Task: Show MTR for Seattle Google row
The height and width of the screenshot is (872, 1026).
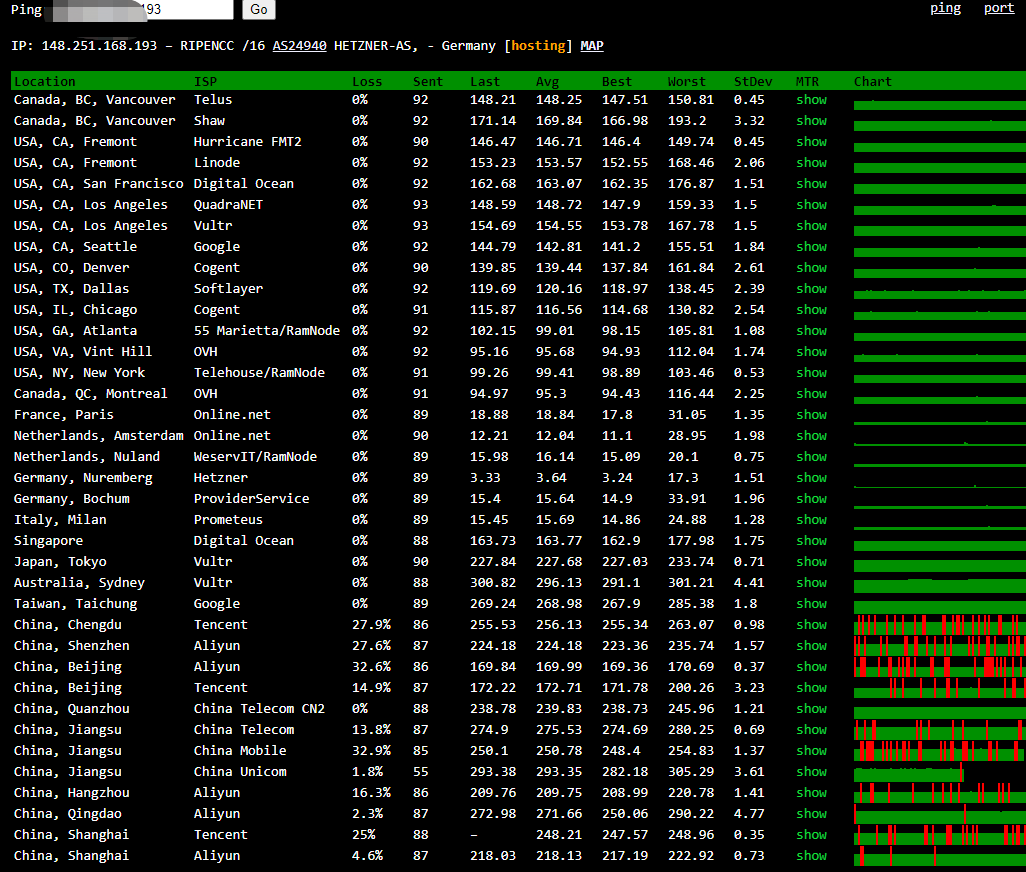Action: point(811,247)
